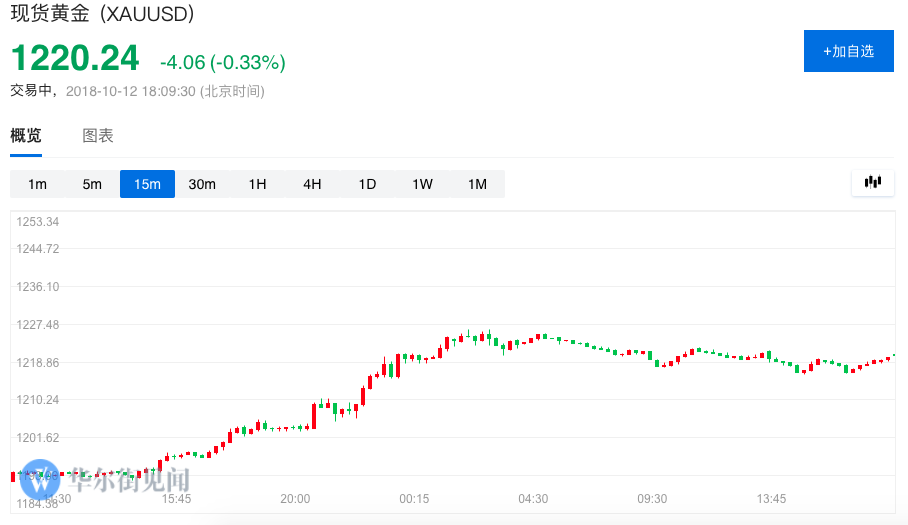The image size is (908, 525).
Task: Click the 1236.10 price axis label
Action: tap(38, 287)
